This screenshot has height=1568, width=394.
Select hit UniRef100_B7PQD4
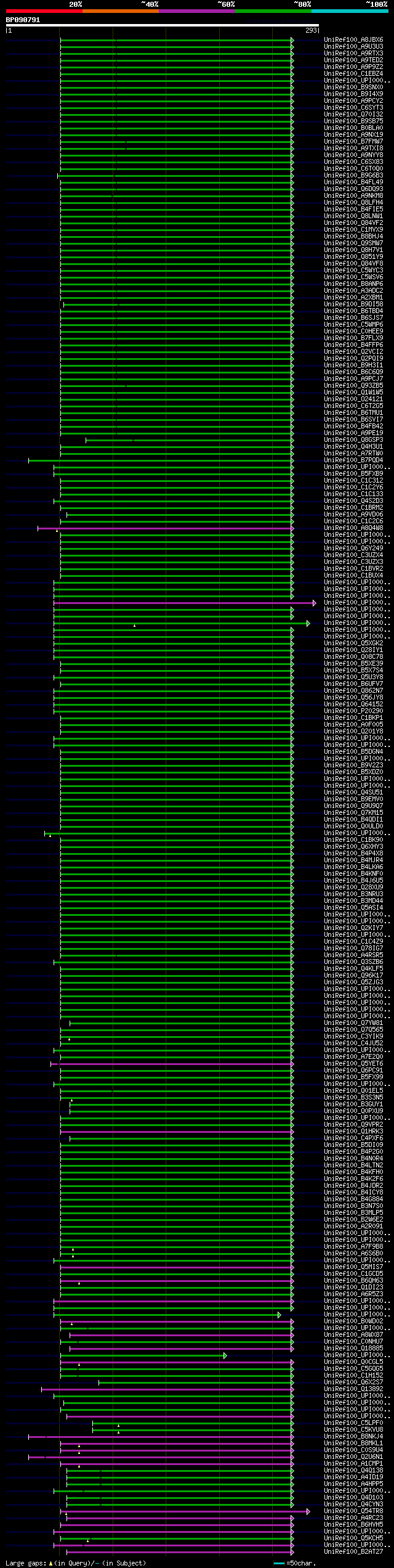[353, 460]
